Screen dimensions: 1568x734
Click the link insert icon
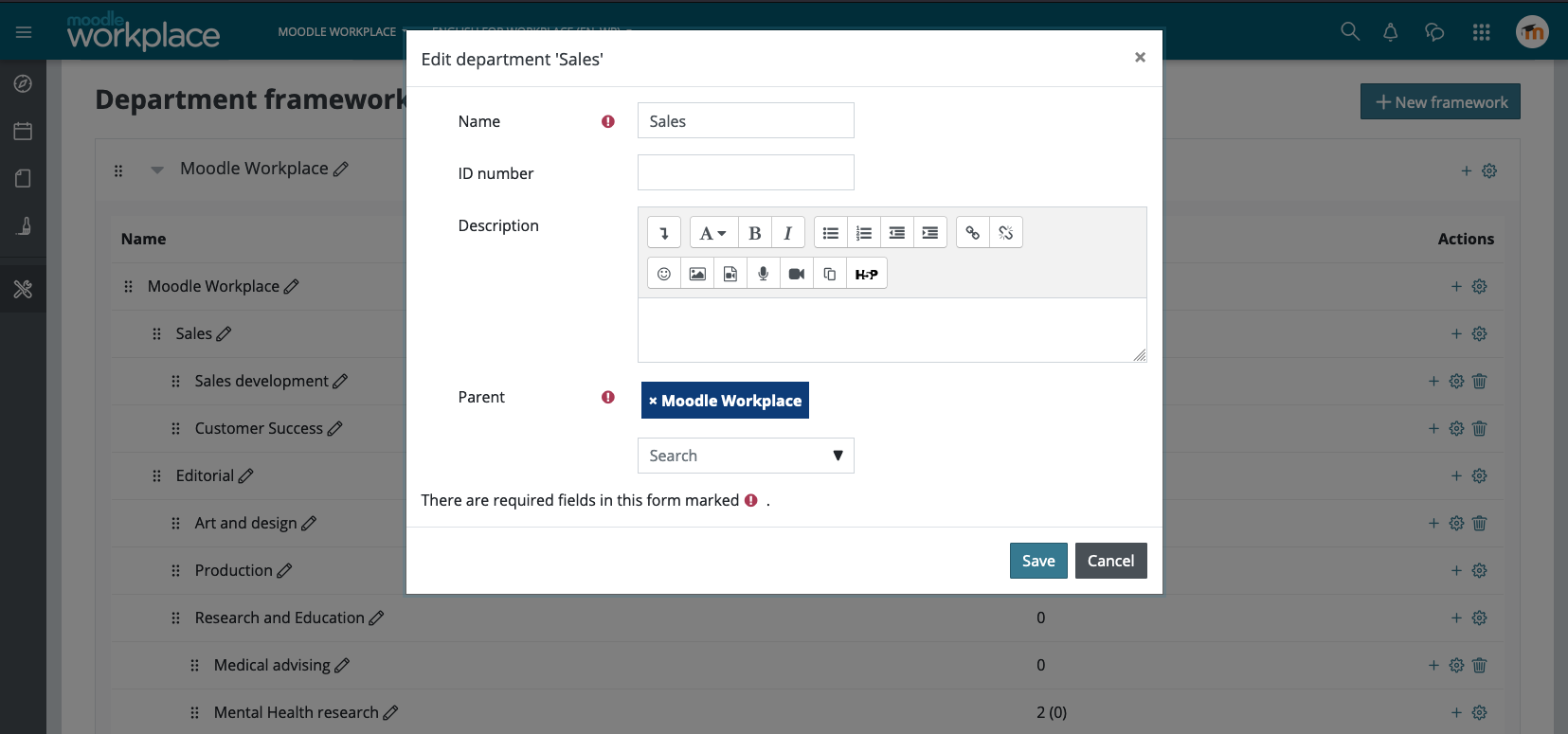point(973,233)
